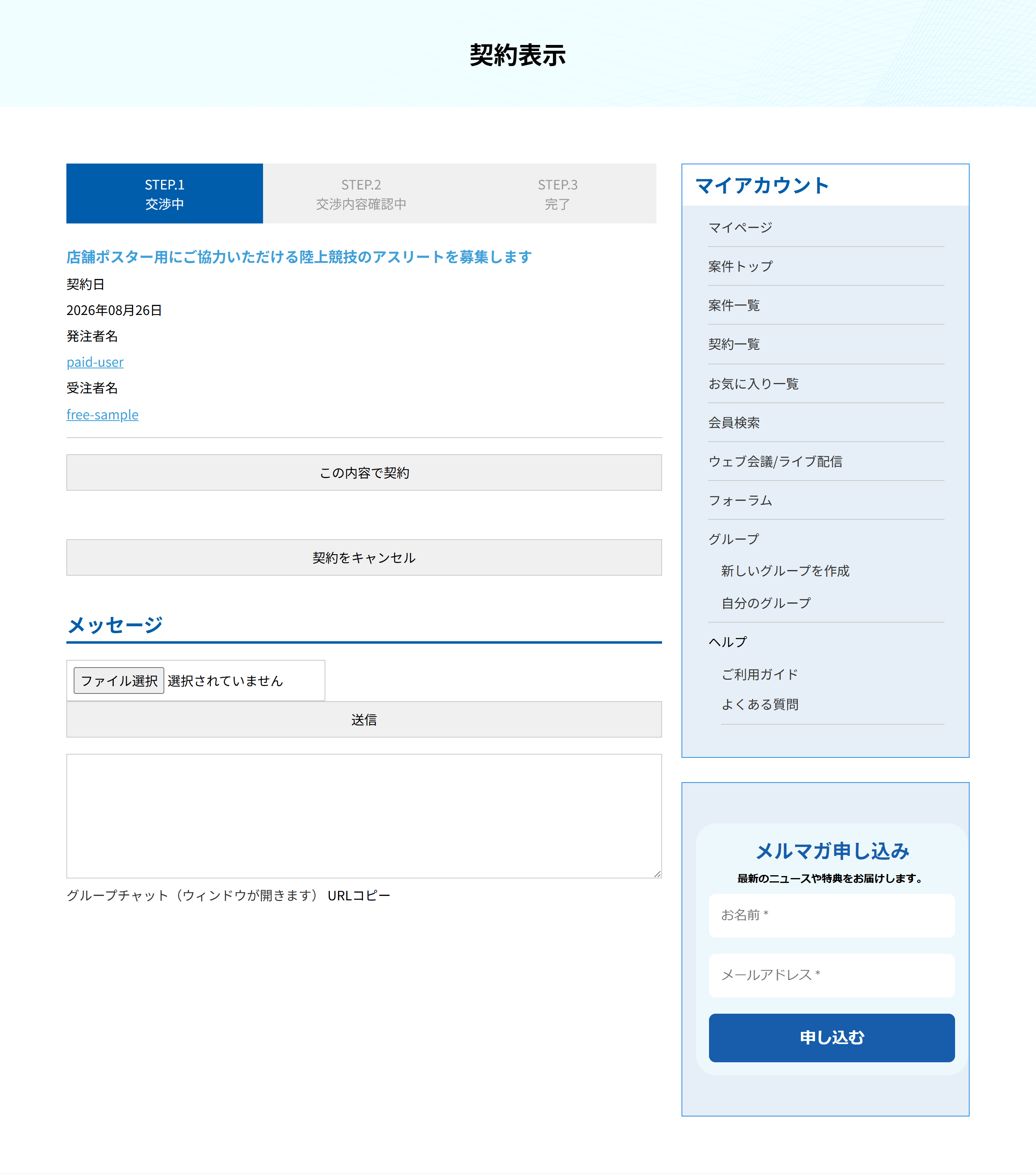Click the 申し込む subscribe button
Screen dimensions: 1036x1174
click(832, 1038)
